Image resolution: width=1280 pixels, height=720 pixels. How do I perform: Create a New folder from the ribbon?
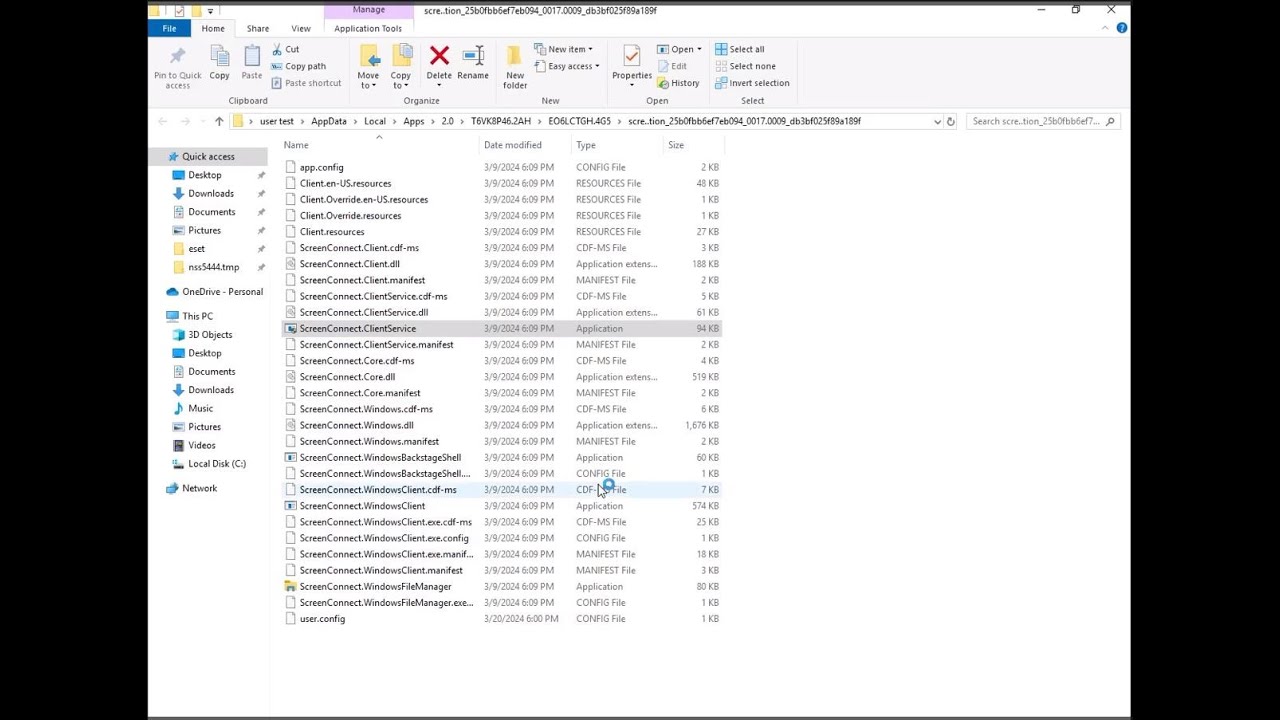515,68
